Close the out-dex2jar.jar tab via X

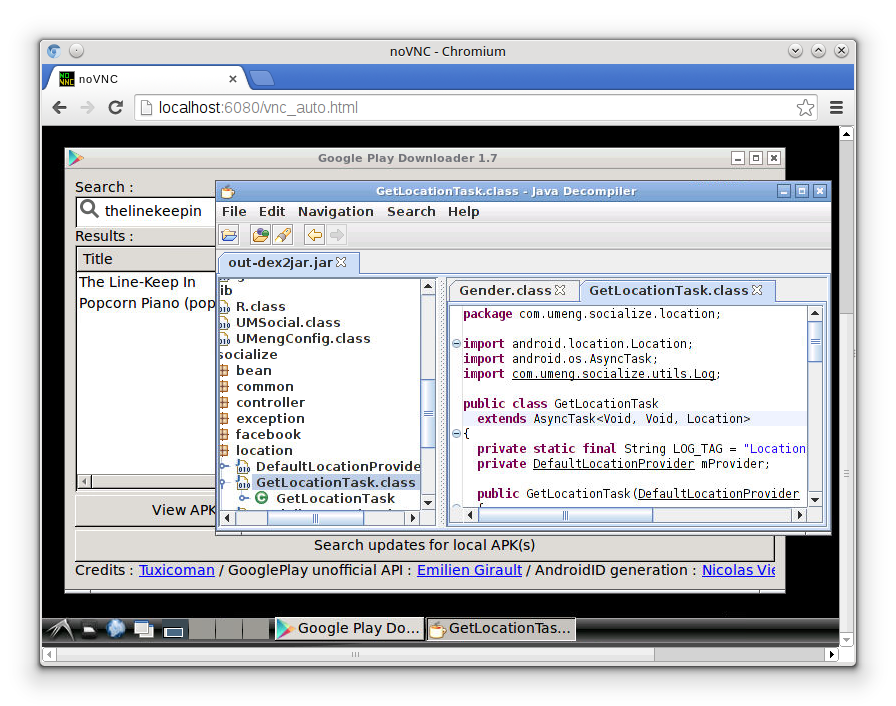(x=341, y=262)
